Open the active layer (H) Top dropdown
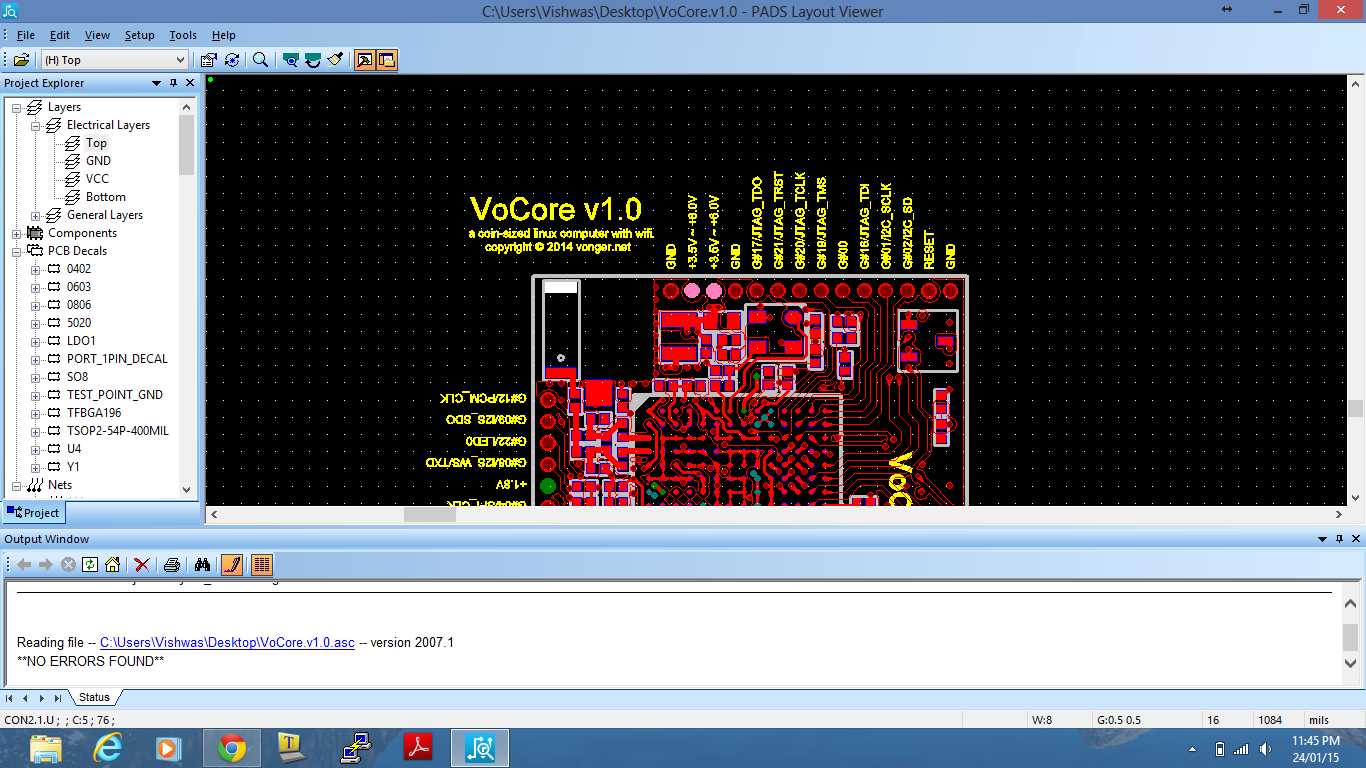The height and width of the screenshot is (768, 1366). coord(180,60)
